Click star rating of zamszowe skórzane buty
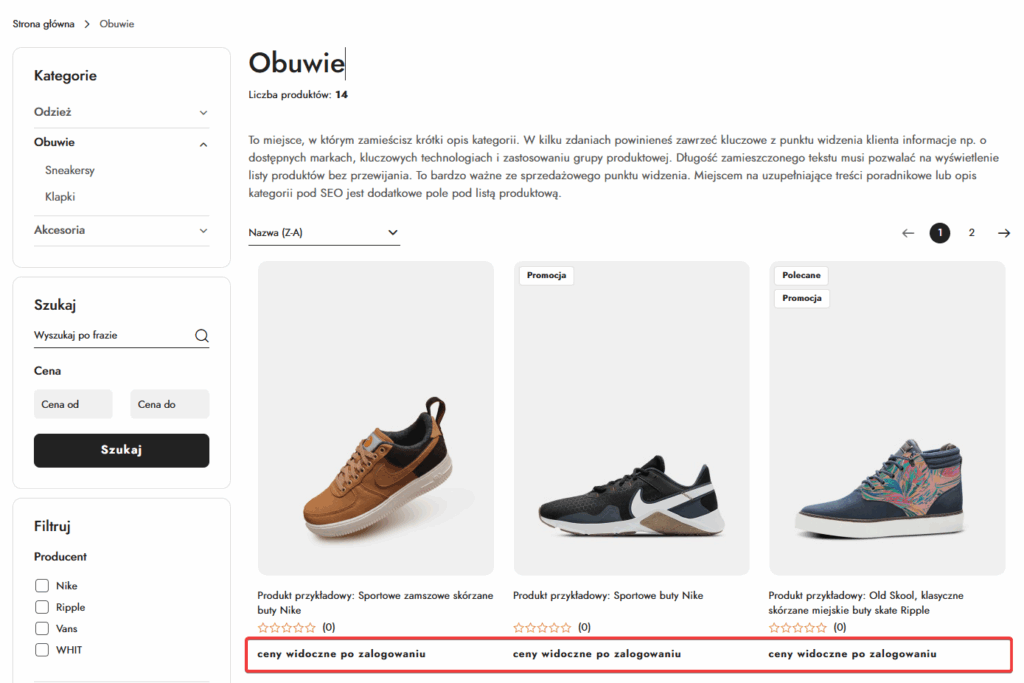The image size is (1024, 683). click(286, 628)
